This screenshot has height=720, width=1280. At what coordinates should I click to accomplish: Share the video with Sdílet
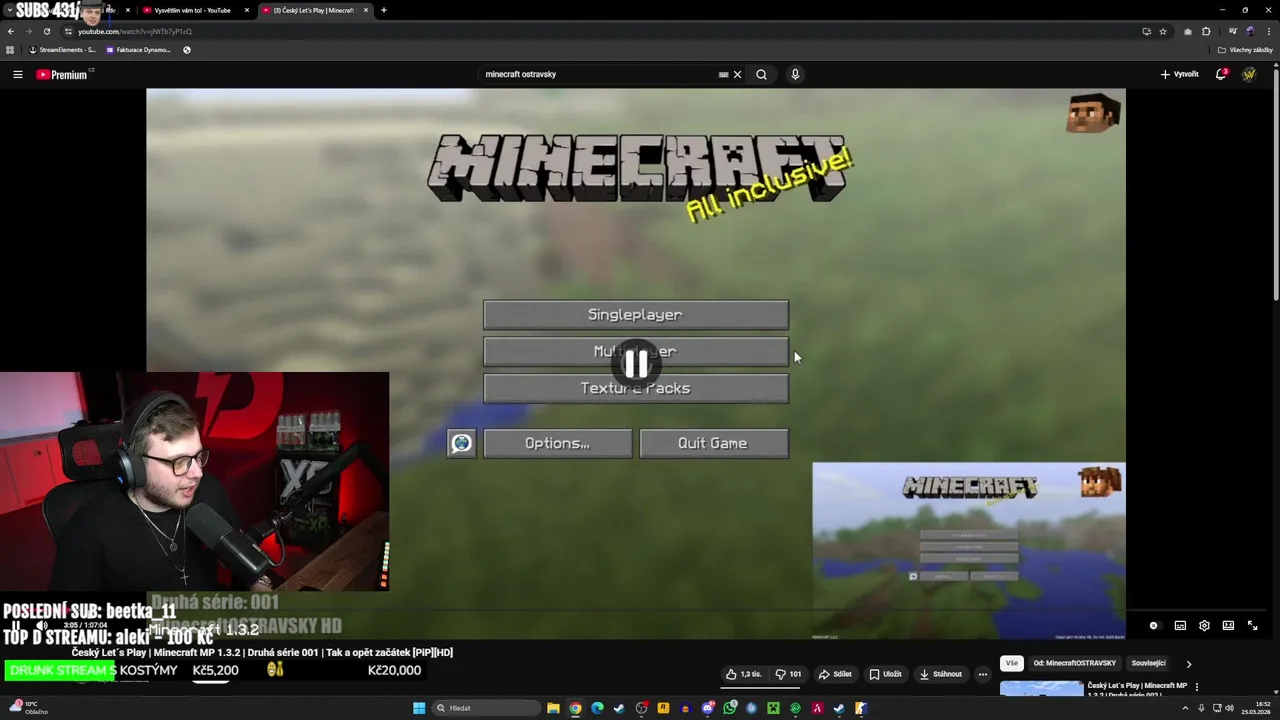point(835,674)
